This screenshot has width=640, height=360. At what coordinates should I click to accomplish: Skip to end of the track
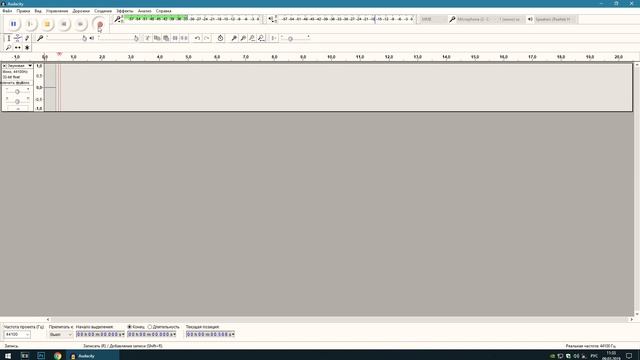tap(80, 24)
